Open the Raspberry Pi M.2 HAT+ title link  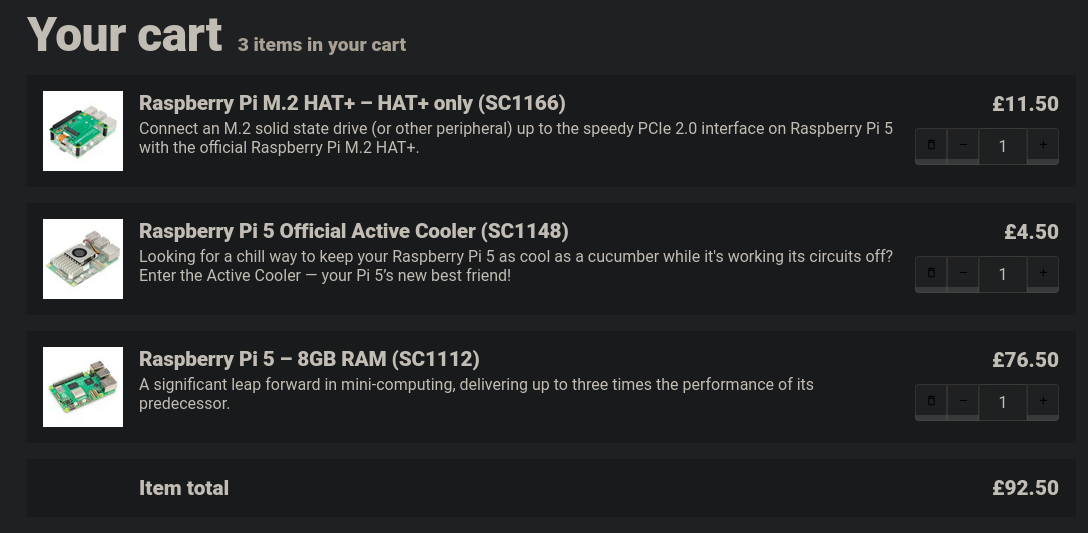(352, 103)
